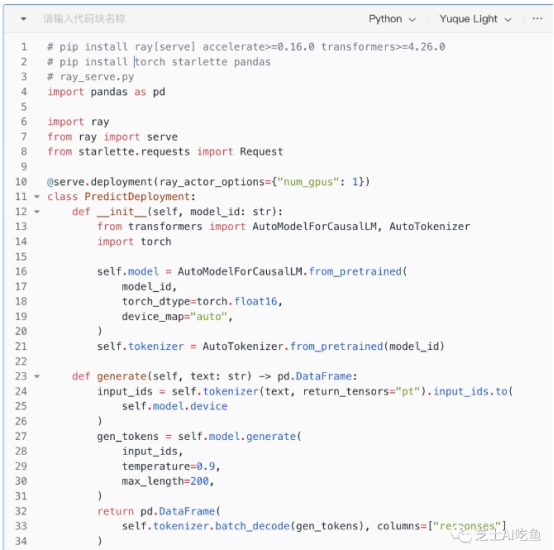The width and height of the screenshot is (554, 550).
Task: Collapse the __init__ method fold arrow
Action: click(x=37, y=212)
